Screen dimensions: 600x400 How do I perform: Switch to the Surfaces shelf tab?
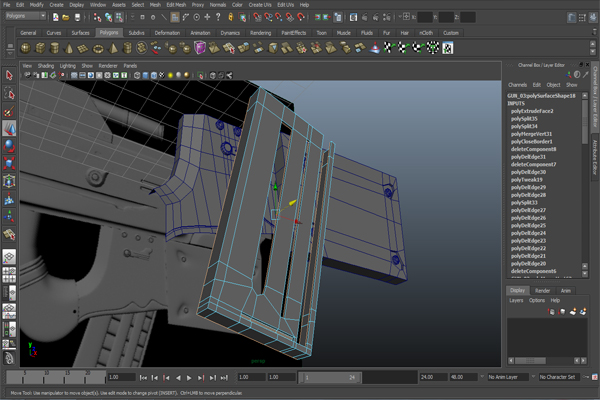click(x=80, y=33)
